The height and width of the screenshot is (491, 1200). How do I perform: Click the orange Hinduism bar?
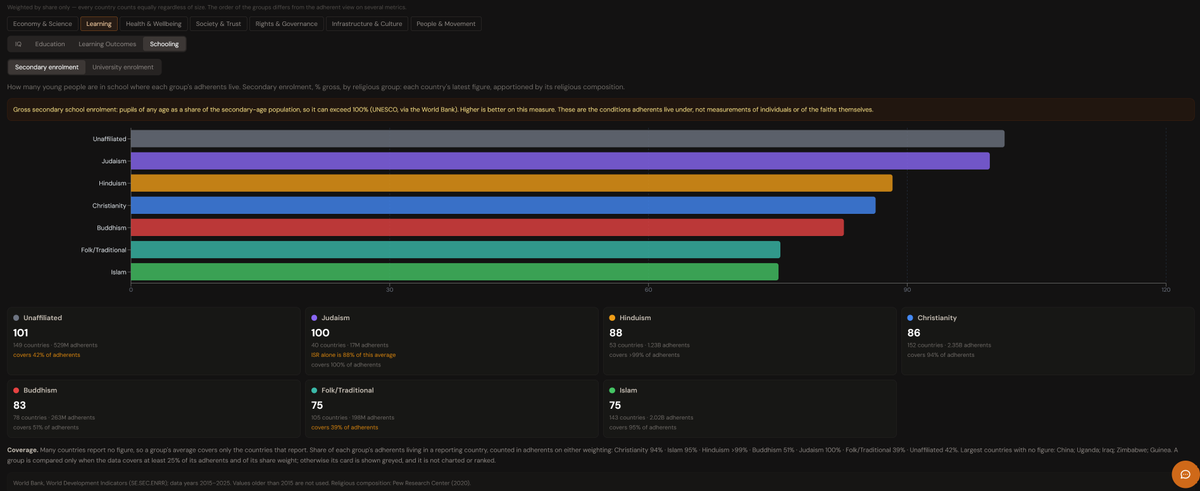tap(511, 183)
